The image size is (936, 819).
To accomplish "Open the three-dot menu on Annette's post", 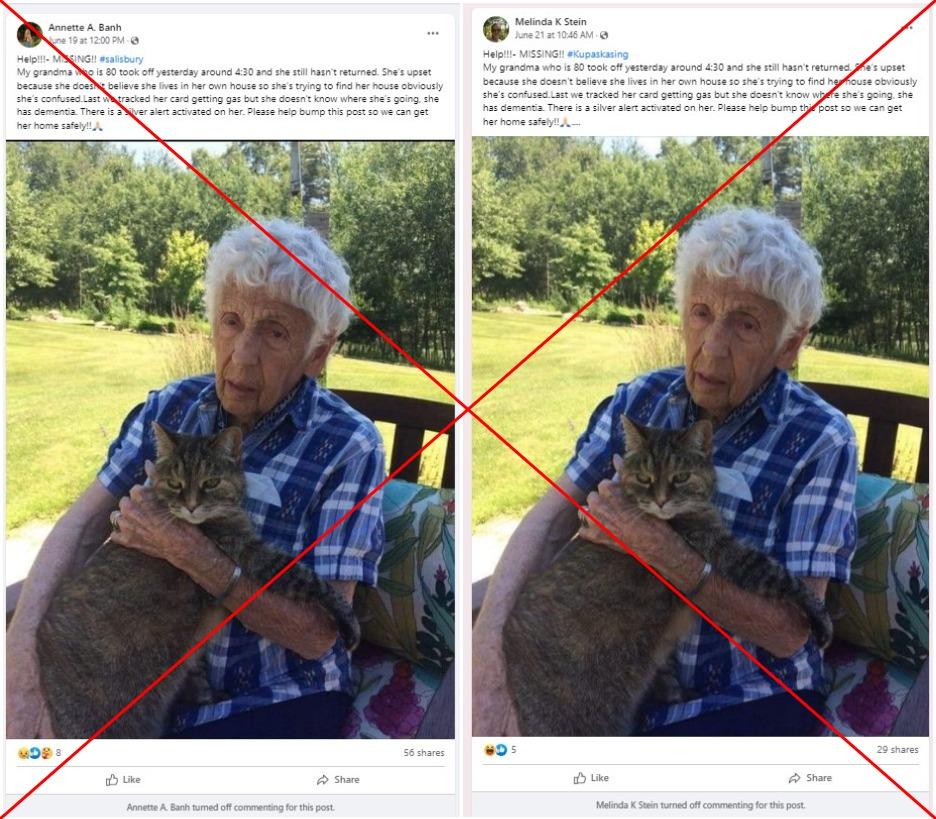I will pos(433,33).
